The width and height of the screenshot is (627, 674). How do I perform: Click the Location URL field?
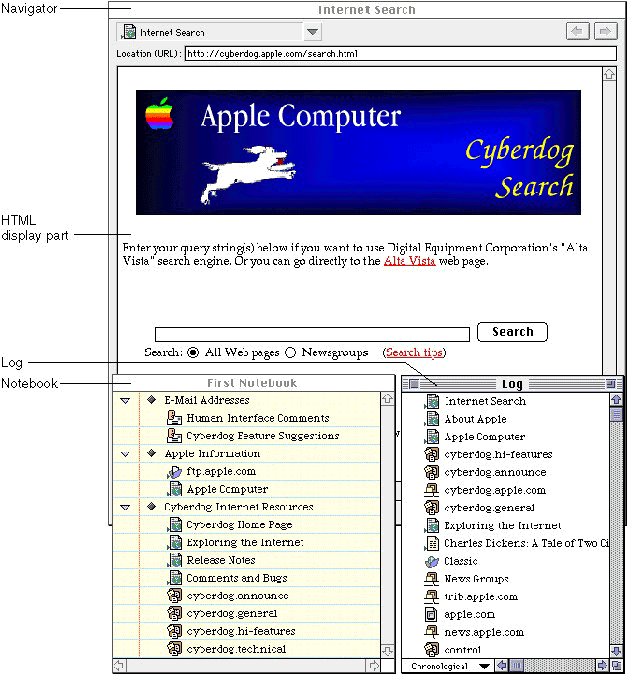tap(401, 54)
